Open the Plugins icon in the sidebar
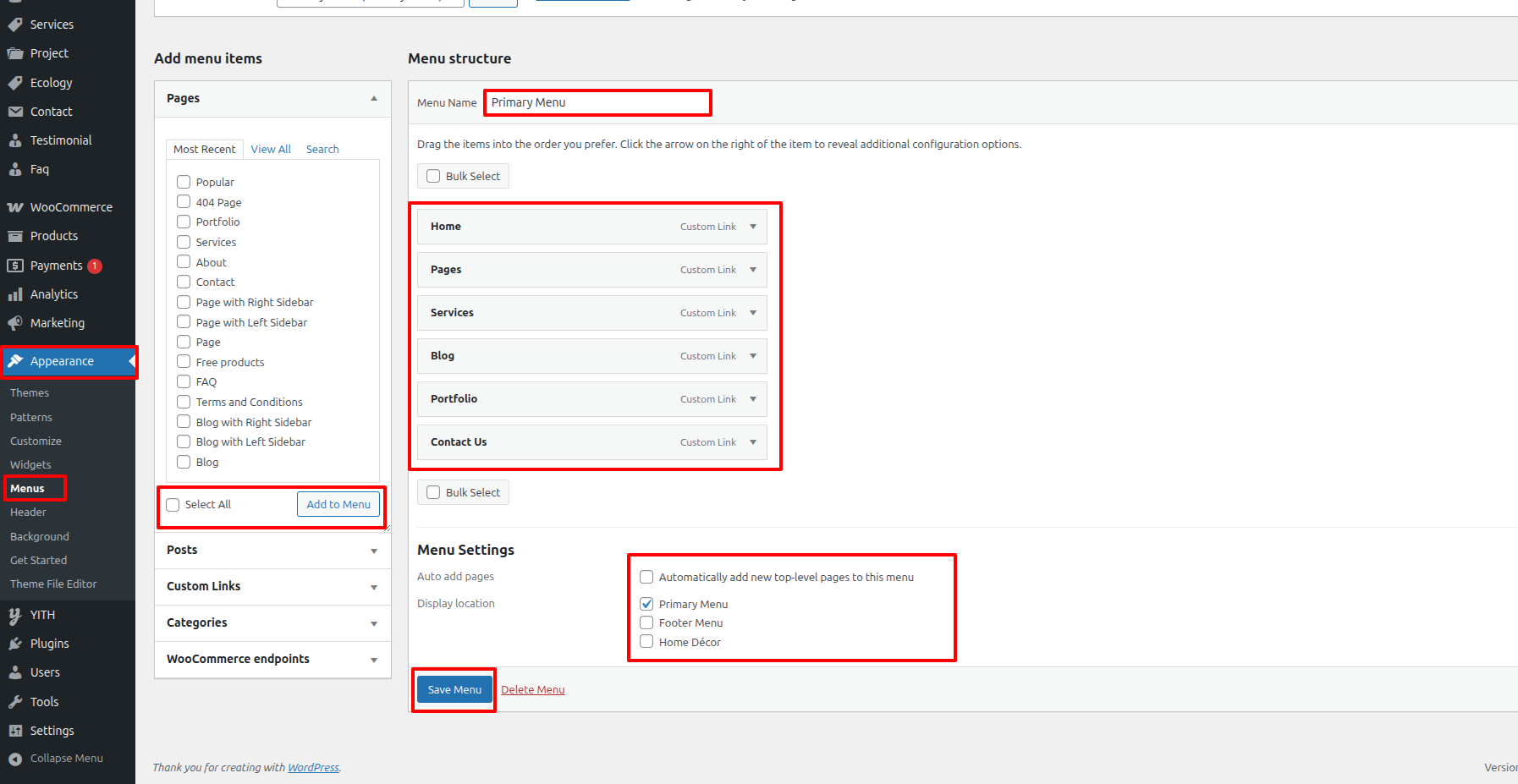Image resolution: width=1518 pixels, height=784 pixels. tap(15, 644)
